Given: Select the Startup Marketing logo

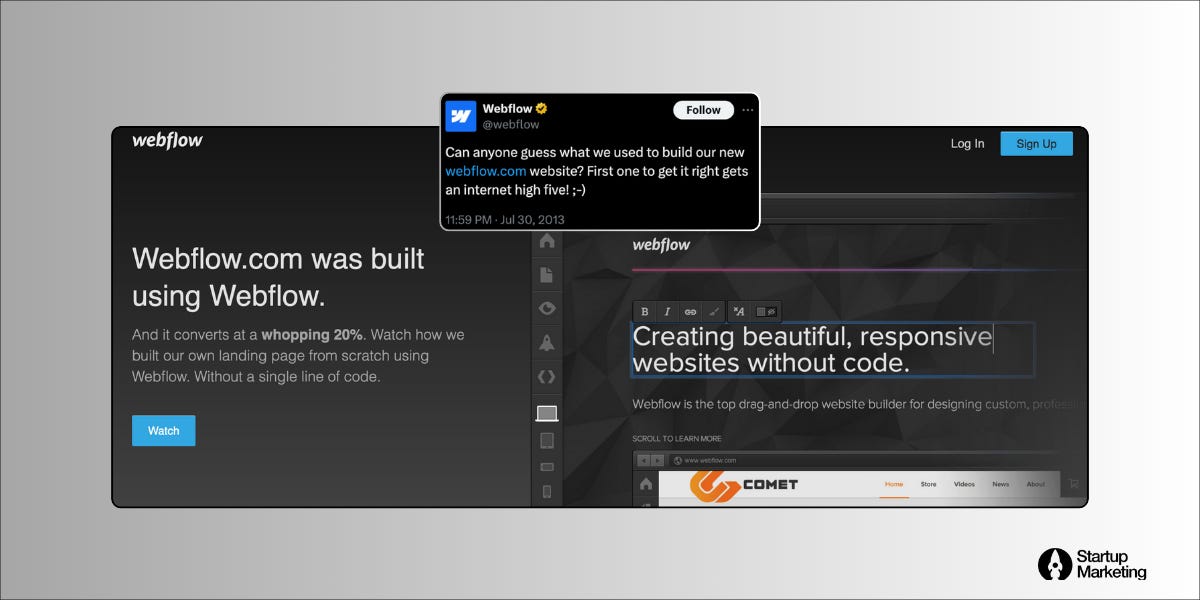Looking at the screenshot, I should 1092,564.
